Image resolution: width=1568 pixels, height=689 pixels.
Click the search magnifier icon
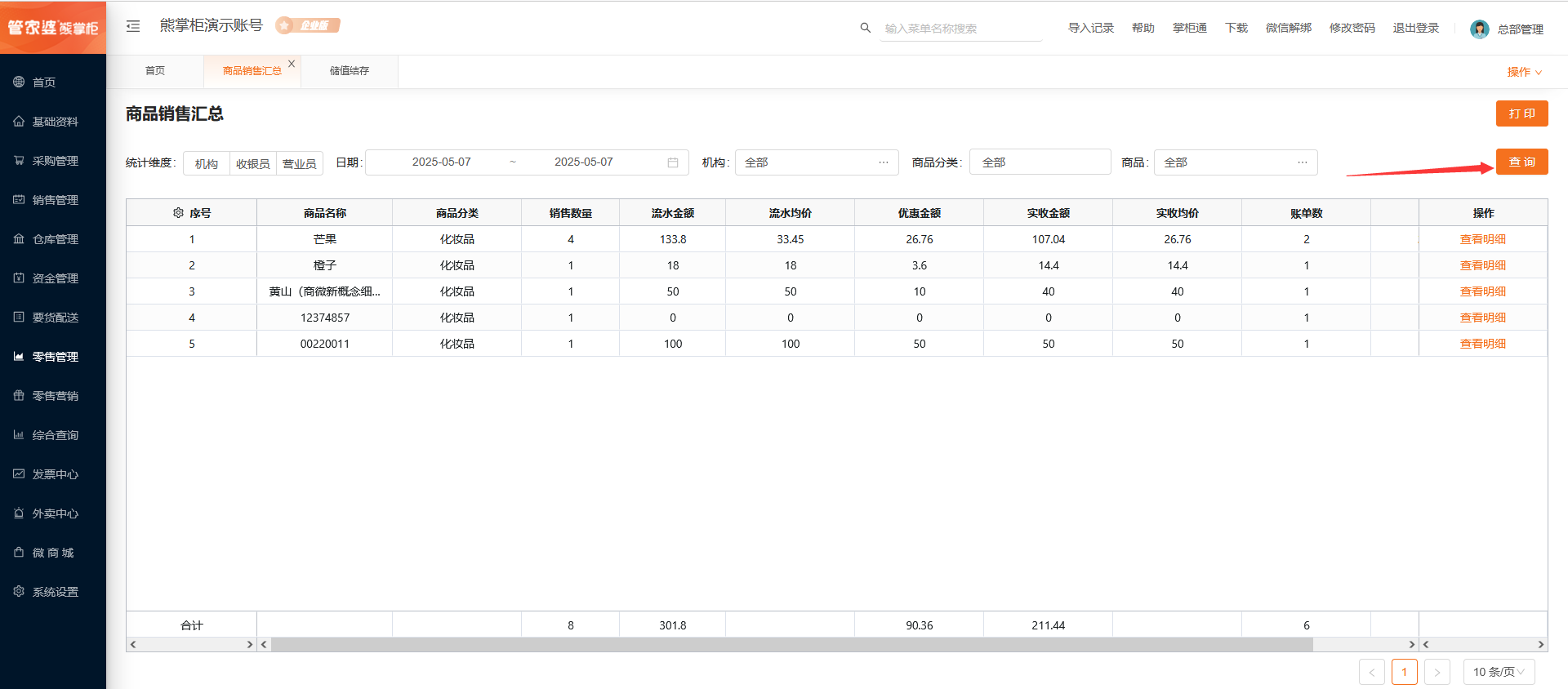[865, 28]
